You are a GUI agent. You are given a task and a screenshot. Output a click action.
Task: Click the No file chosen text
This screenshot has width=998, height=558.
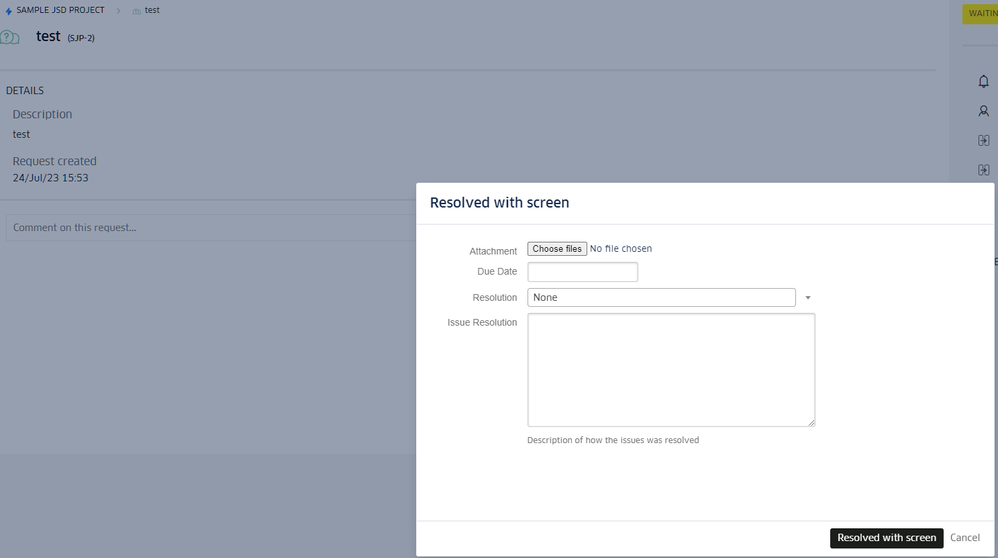(x=621, y=249)
